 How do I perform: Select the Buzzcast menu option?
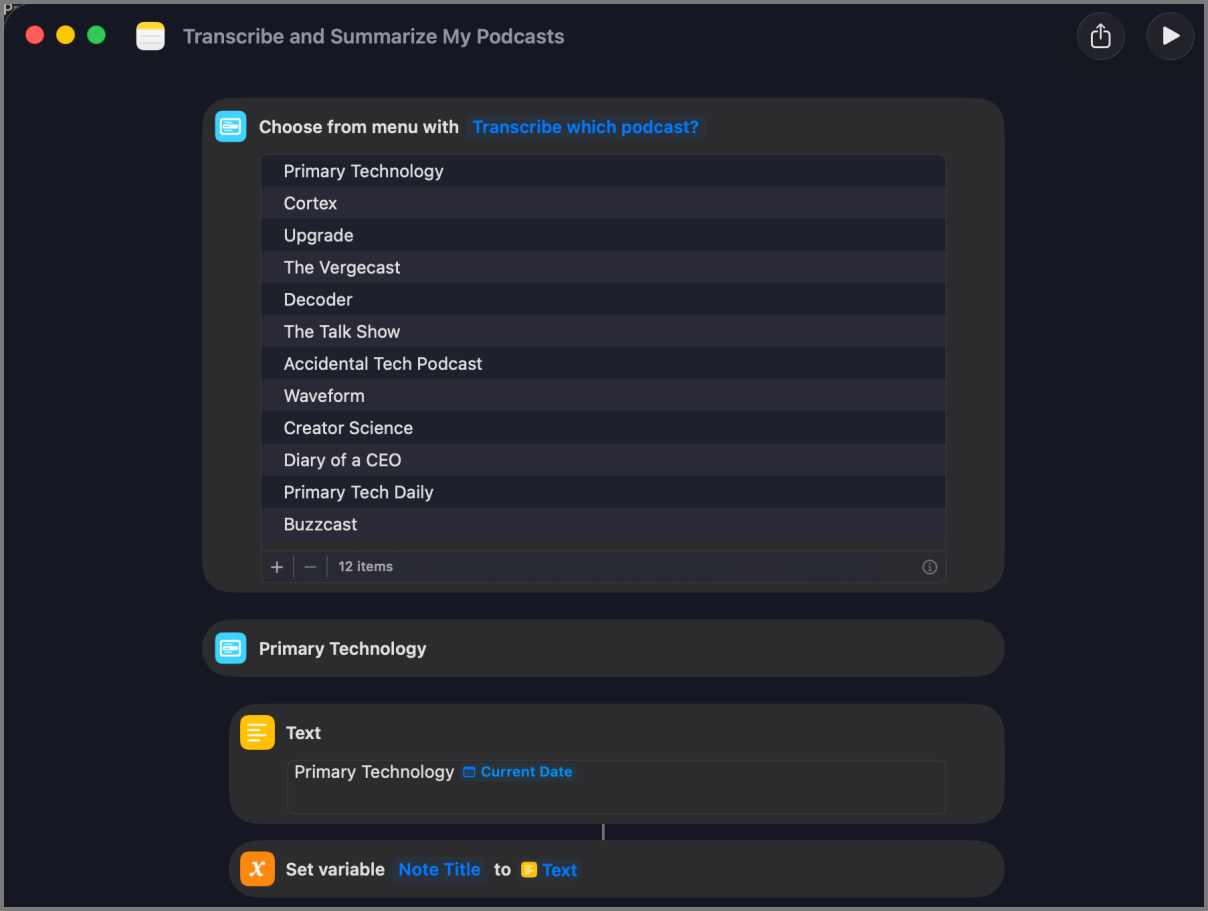(320, 524)
